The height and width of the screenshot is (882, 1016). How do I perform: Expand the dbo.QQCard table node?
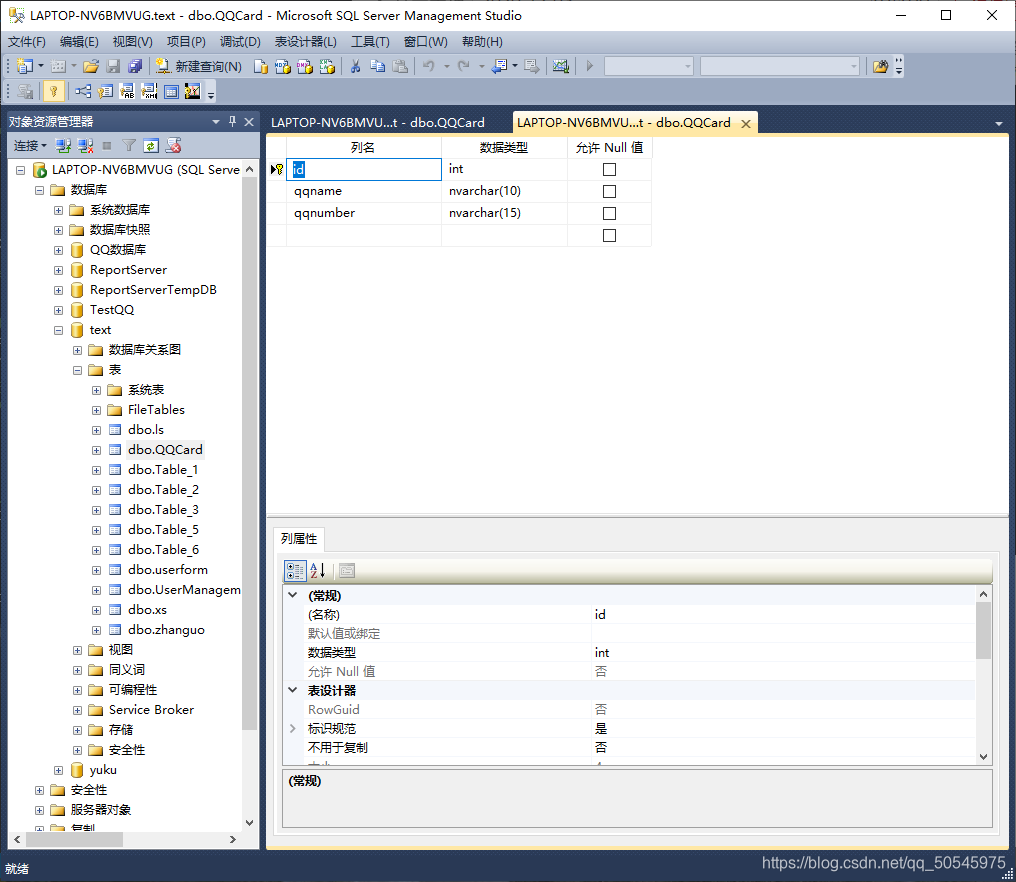click(x=97, y=450)
